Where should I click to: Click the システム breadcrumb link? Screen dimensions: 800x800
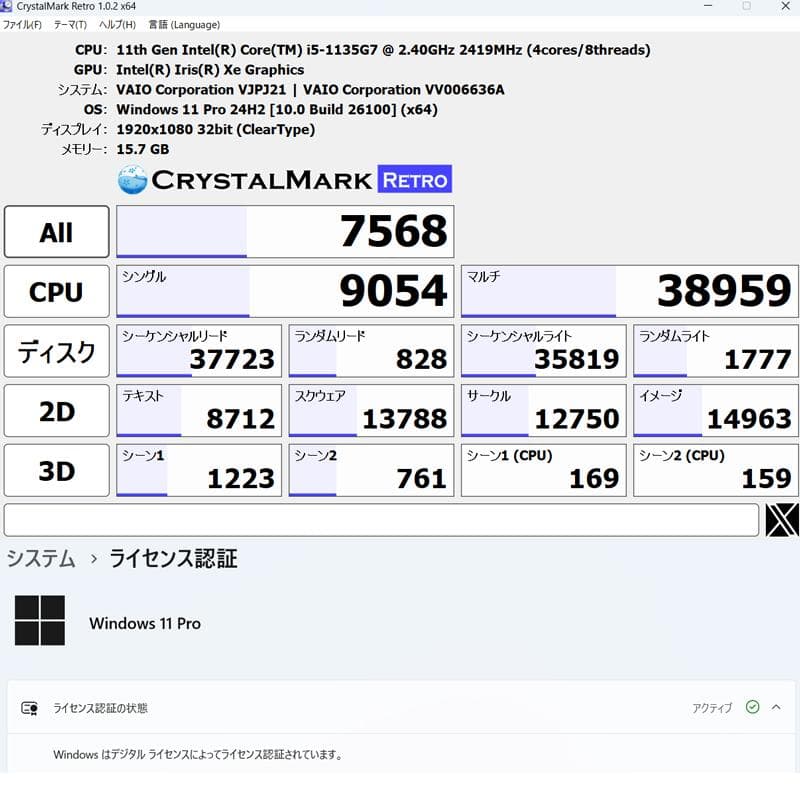41,558
